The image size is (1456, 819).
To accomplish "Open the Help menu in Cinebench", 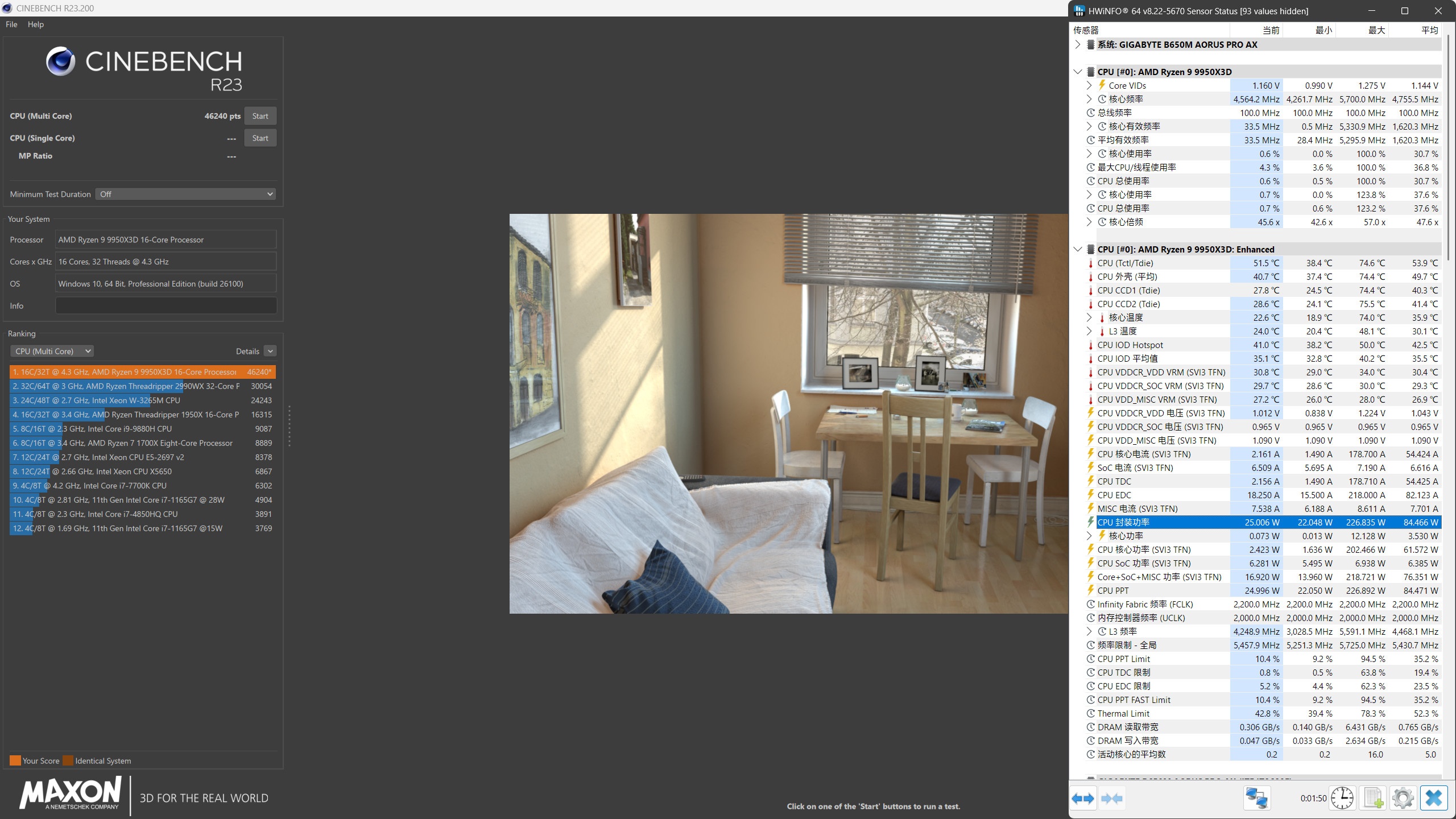I will [36, 24].
